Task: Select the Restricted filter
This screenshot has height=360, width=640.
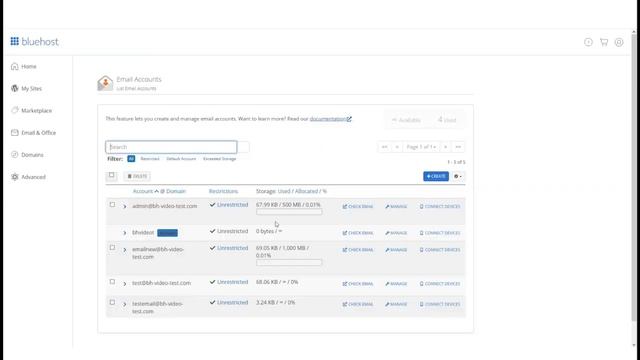Action: [x=150, y=159]
